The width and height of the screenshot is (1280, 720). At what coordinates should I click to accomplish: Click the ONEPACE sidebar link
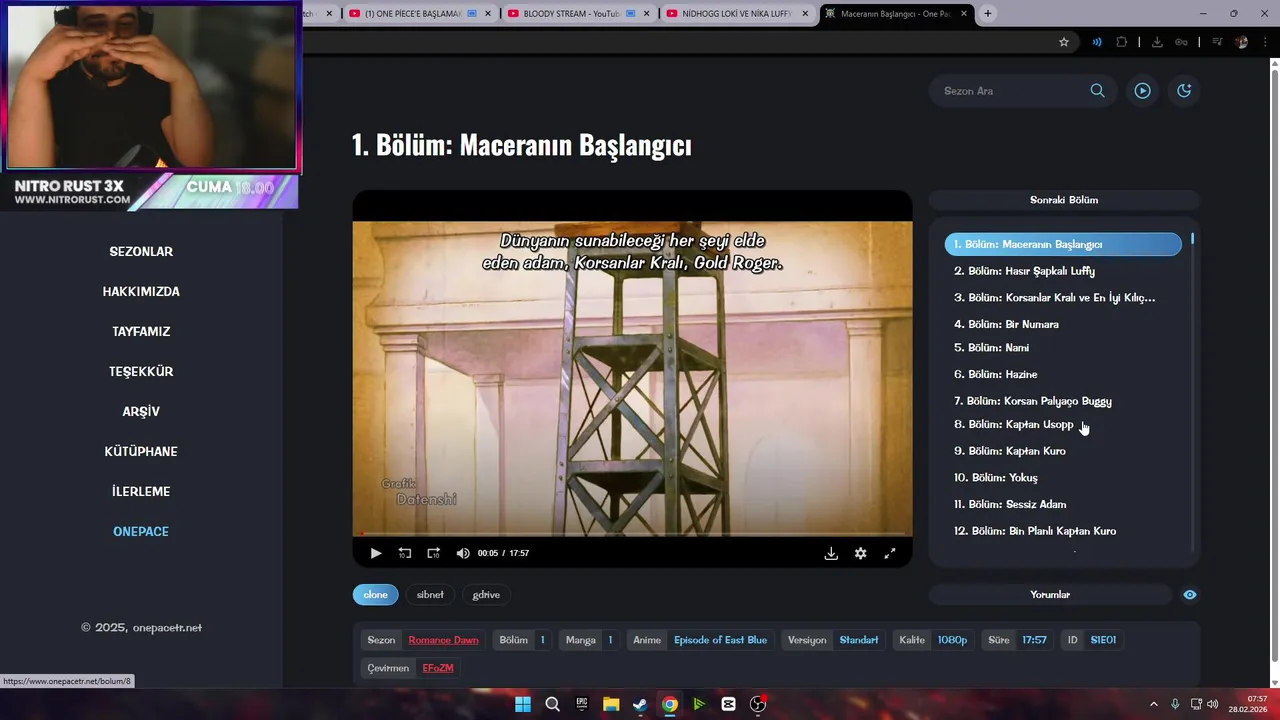(x=141, y=532)
